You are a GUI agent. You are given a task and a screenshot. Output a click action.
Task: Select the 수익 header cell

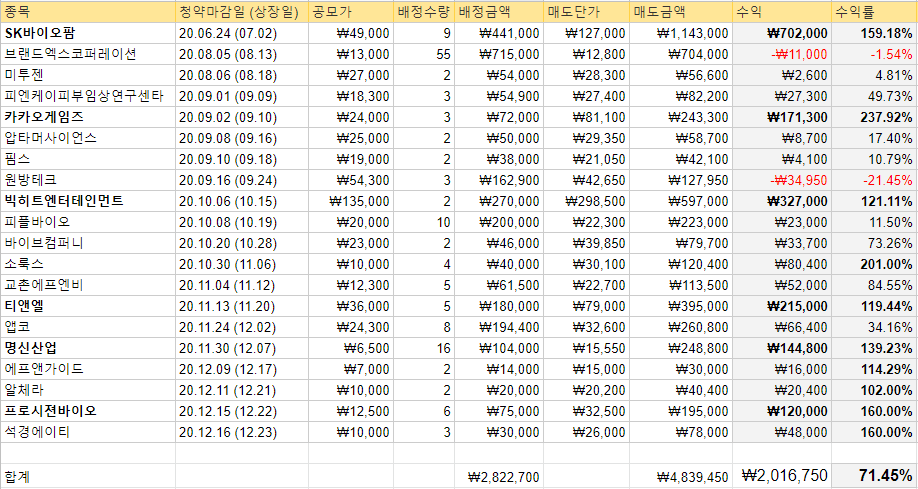pyautogui.click(x=782, y=12)
